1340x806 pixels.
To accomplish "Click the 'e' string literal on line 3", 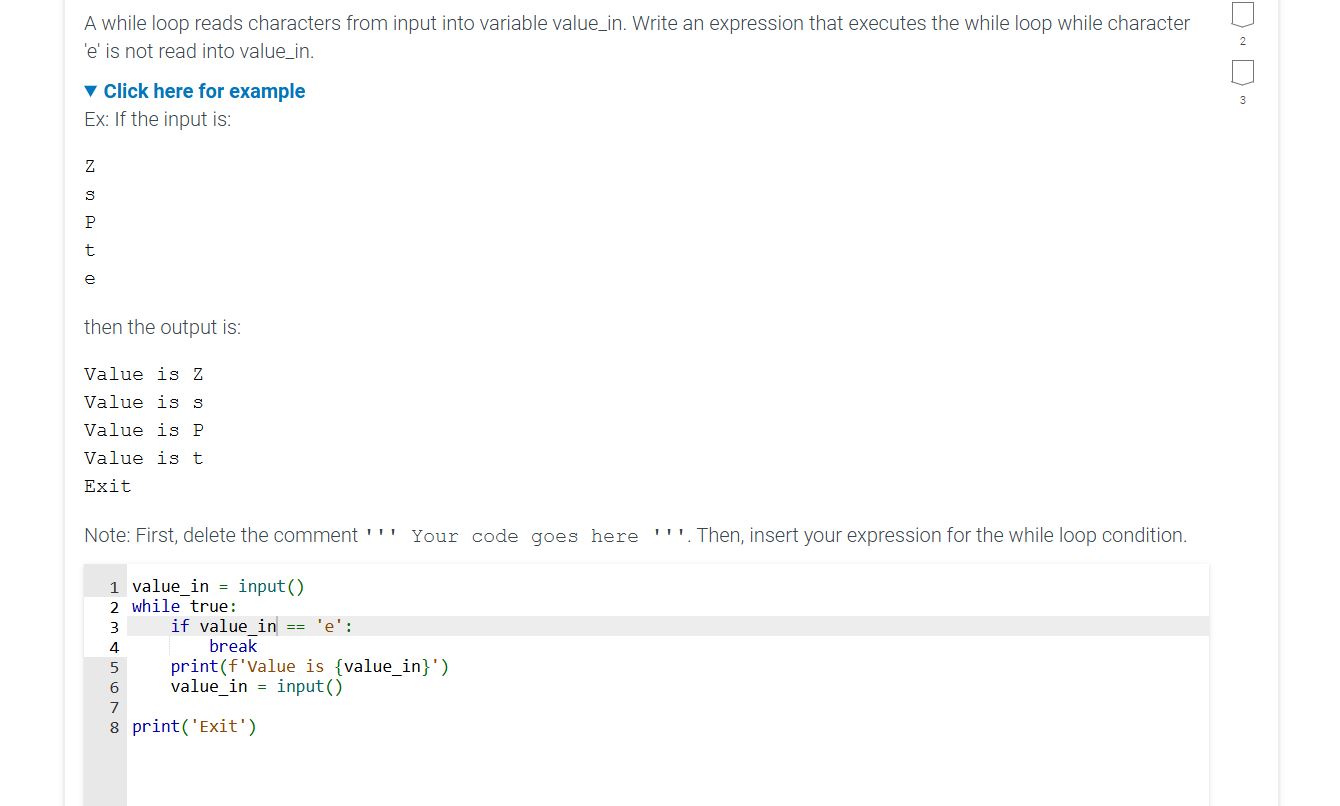I will [329, 626].
